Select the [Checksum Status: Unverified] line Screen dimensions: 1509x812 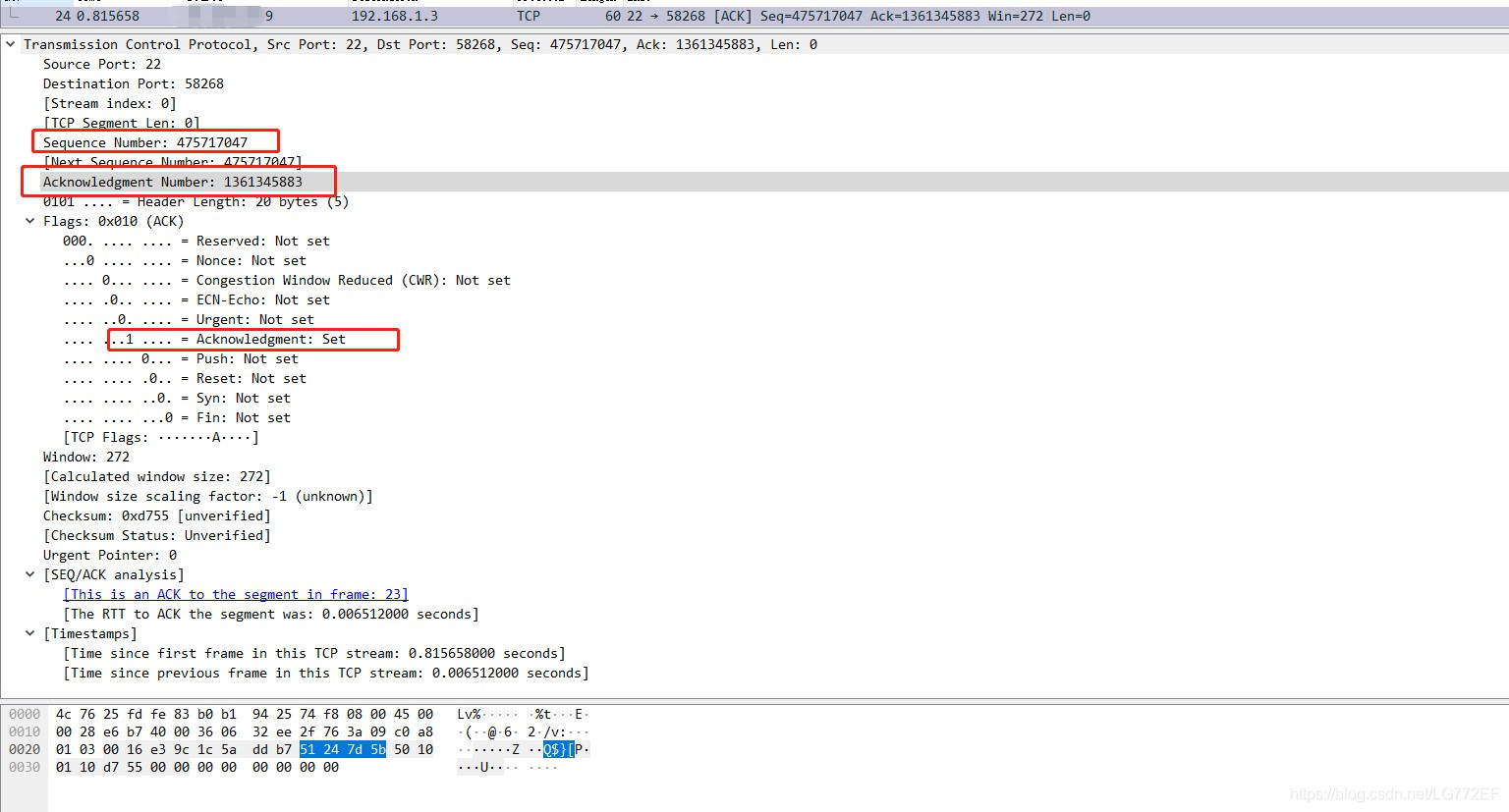click(157, 535)
